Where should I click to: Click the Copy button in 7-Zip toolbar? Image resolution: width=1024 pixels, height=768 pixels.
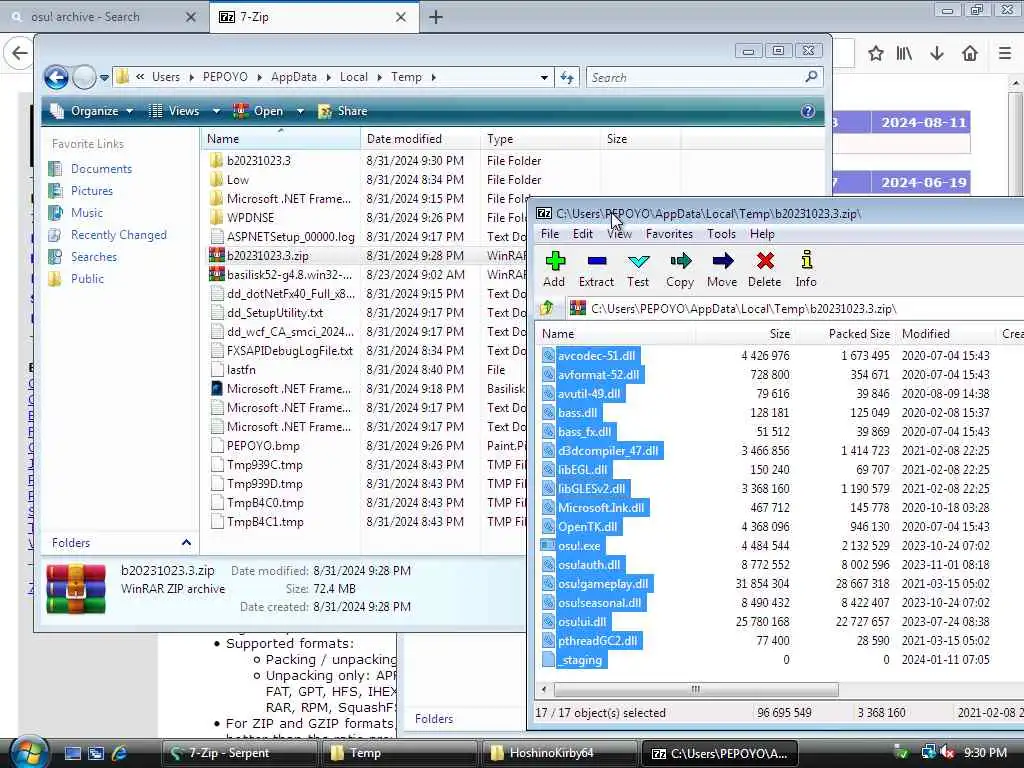click(x=680, y=269)
